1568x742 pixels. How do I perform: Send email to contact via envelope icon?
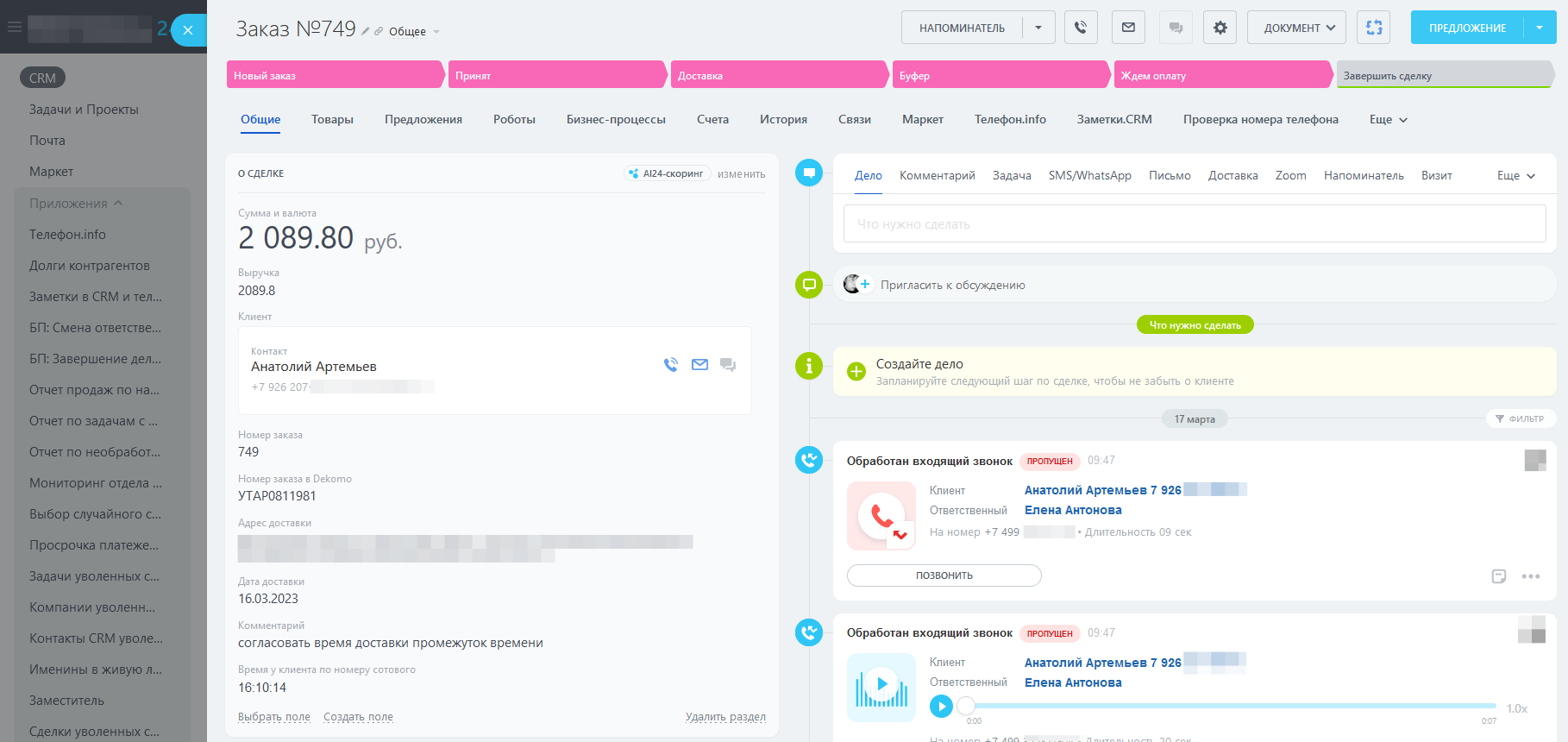click(699, 365)
